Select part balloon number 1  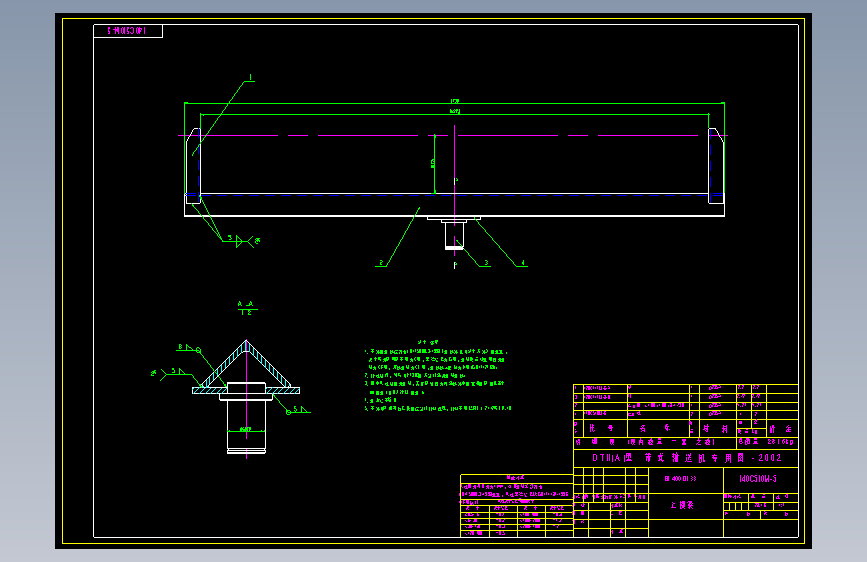pyautogui.click(x=250, y=77)
